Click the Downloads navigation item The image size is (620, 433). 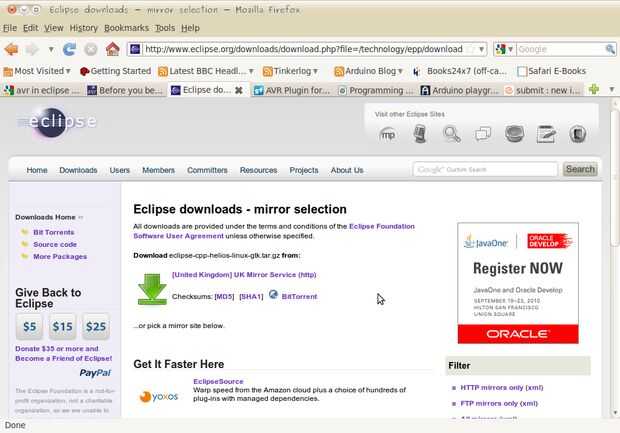(78, 170)
